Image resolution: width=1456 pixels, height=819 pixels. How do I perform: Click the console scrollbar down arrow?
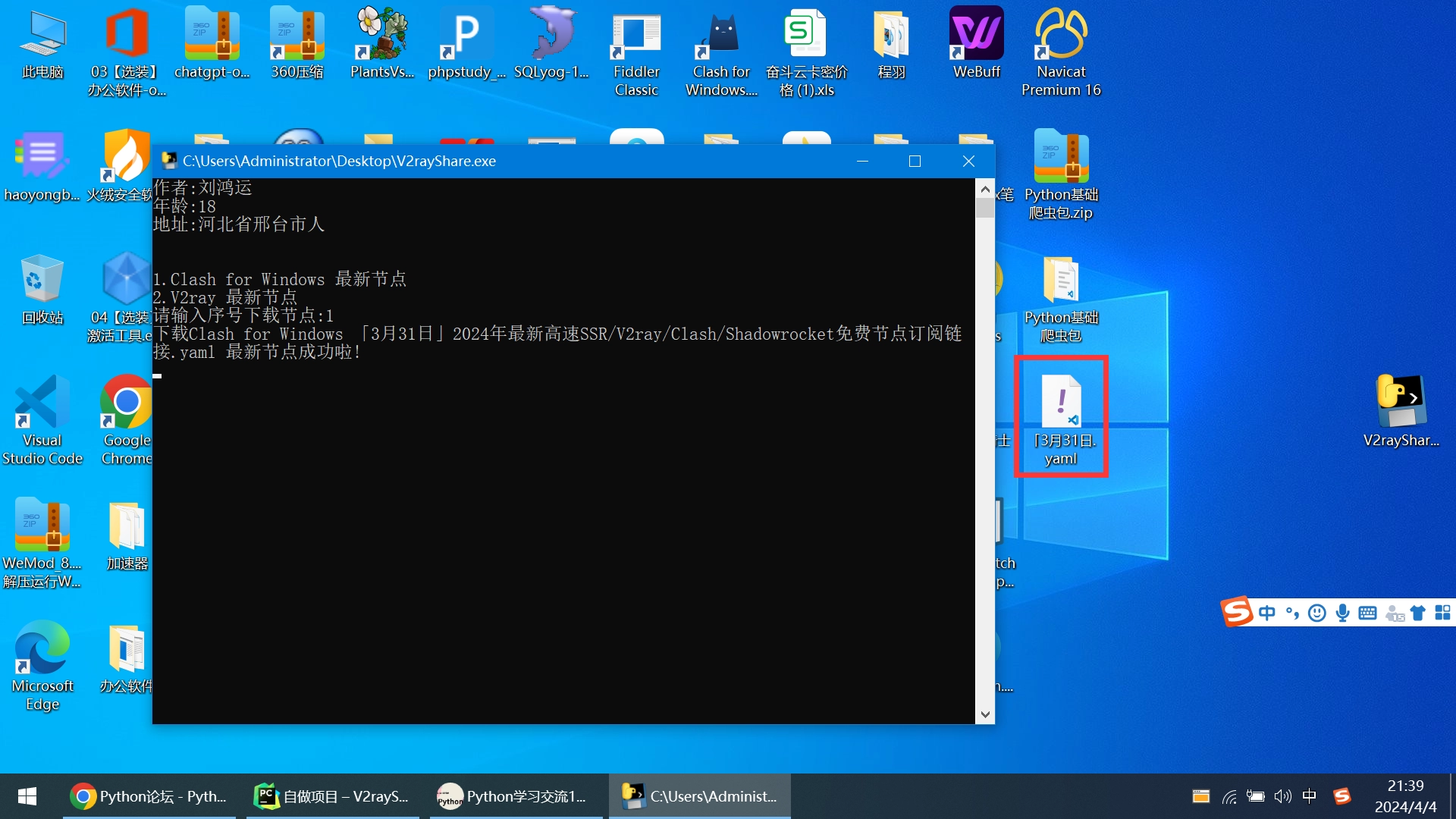click(x=984, y=714)
